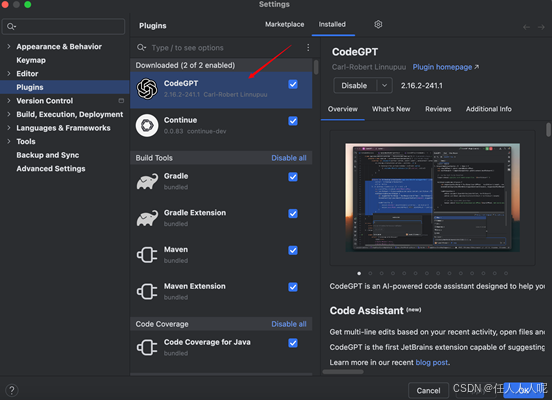Click the Continue plugin logo icon
The image size is (552, 400).
click(147, 125)
